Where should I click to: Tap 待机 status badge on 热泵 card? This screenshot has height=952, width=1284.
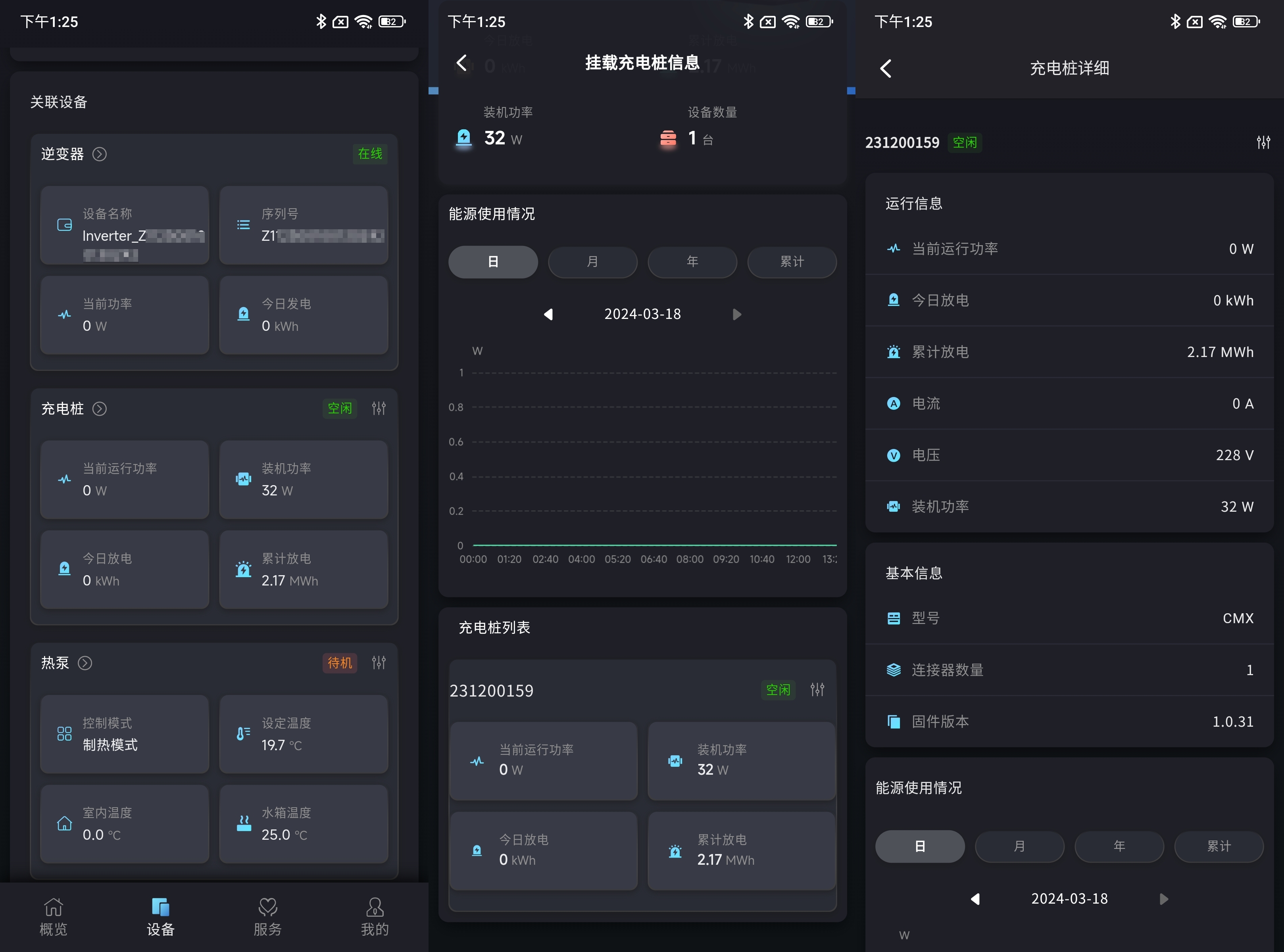(x=339, y=663)
